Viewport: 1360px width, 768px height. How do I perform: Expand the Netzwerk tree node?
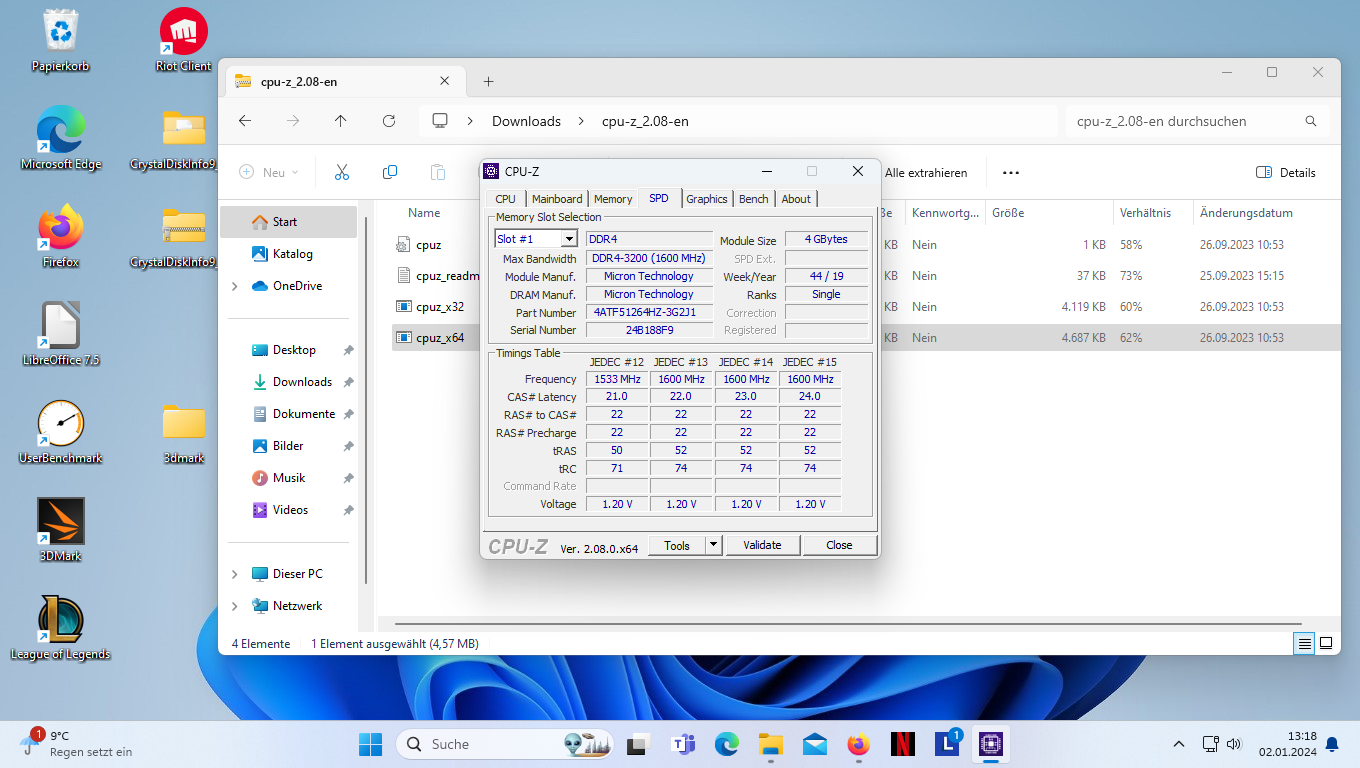click(x=235, y=606)
